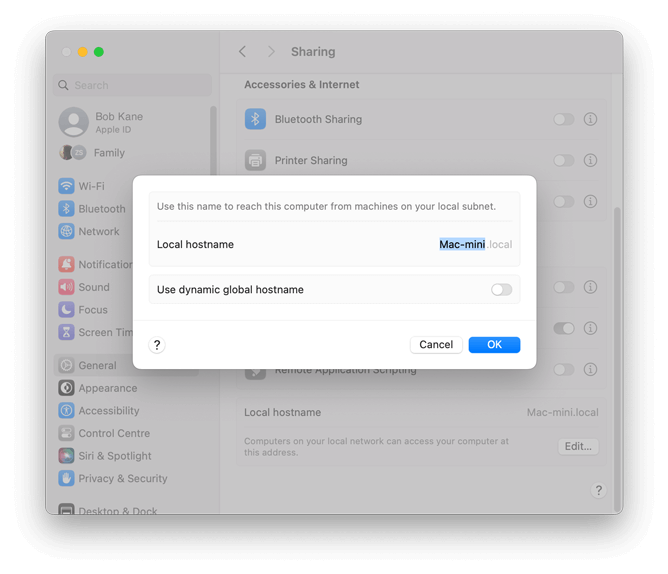668x574 pixels.
Task: Open Notifications settings in sidebar
Action: [x=95, y=265]
